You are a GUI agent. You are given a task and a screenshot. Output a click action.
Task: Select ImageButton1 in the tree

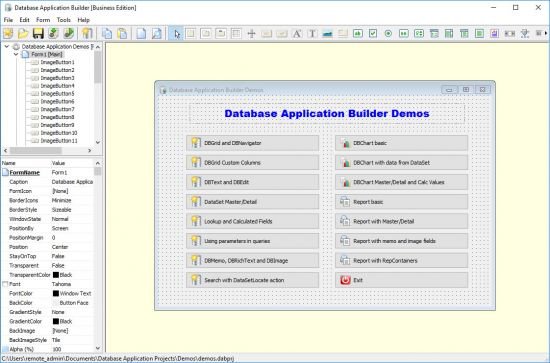point(57,62)
